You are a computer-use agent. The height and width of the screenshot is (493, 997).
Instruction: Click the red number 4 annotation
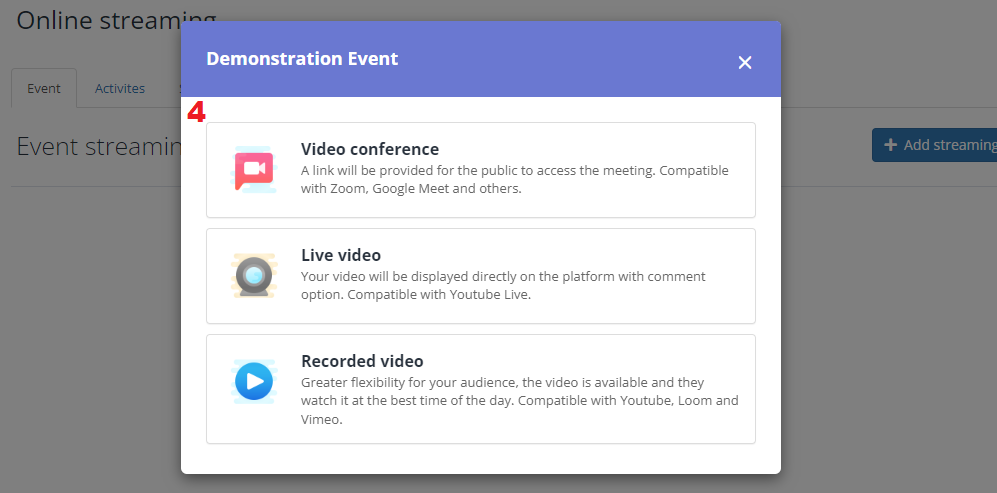(196, 113)
